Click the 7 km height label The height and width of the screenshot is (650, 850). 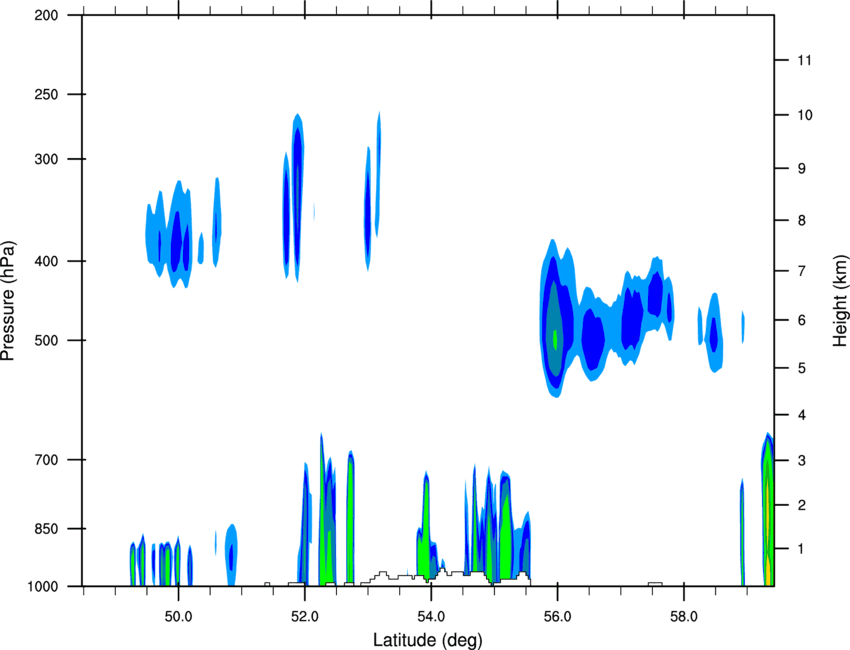[x=802, y=271]
